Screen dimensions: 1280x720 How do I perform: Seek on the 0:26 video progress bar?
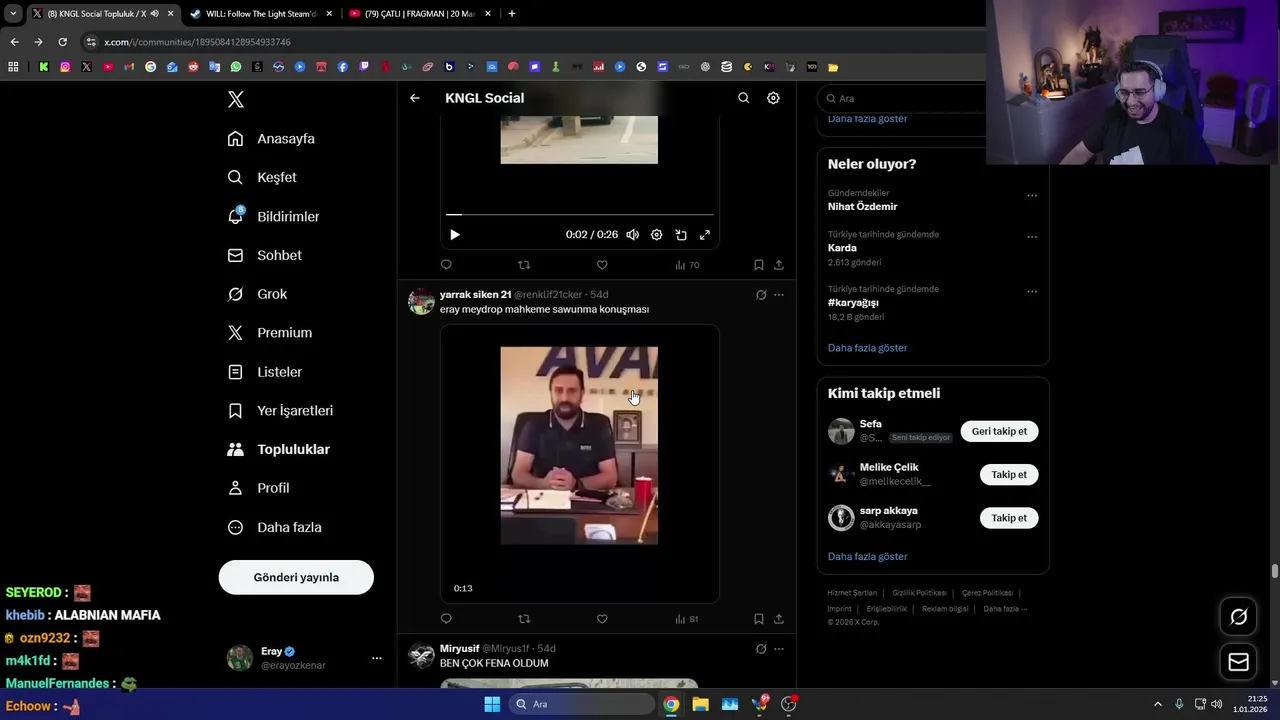tap(580, 214)
